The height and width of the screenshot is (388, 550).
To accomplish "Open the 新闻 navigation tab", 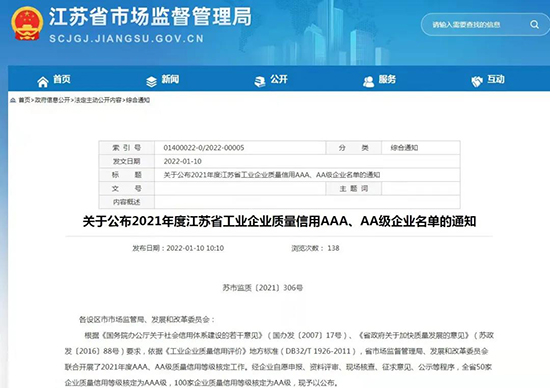I will click(x=162, y=80).
